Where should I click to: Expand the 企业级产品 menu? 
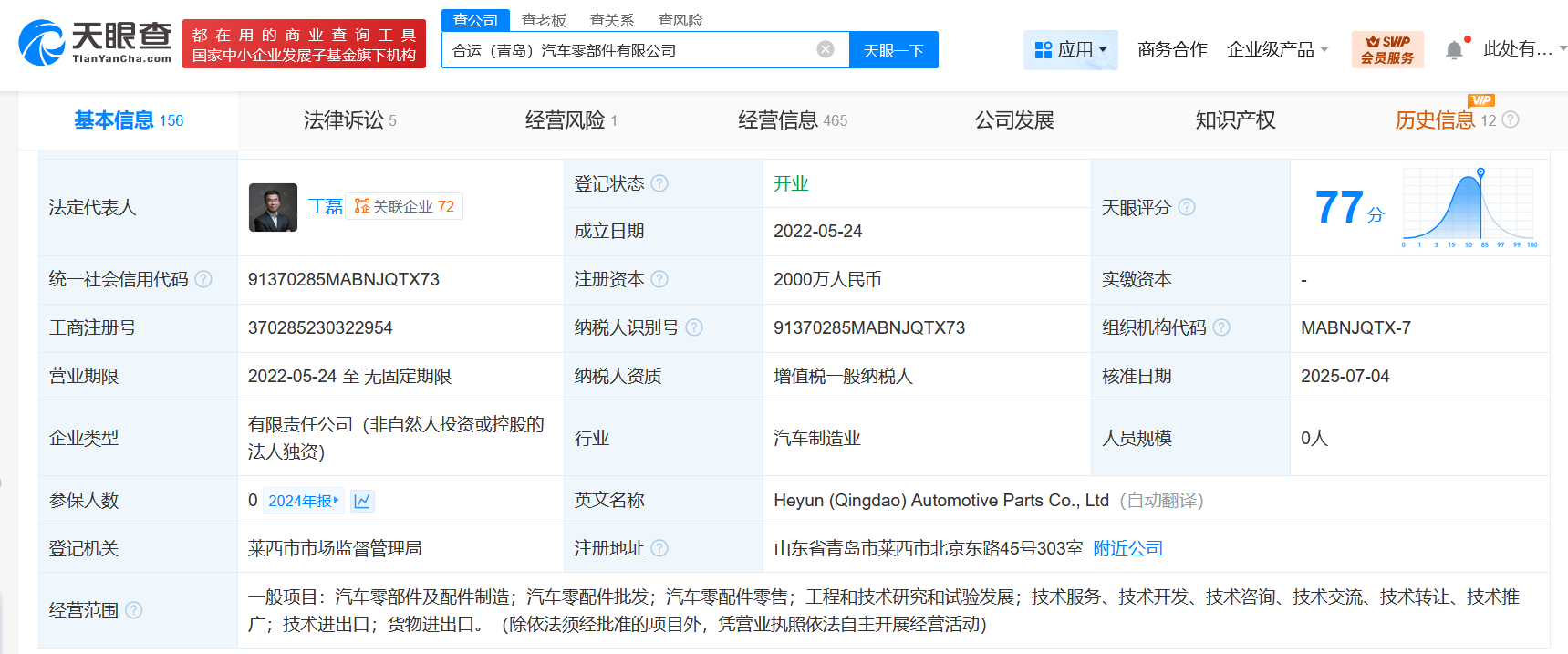(1277, 49)
